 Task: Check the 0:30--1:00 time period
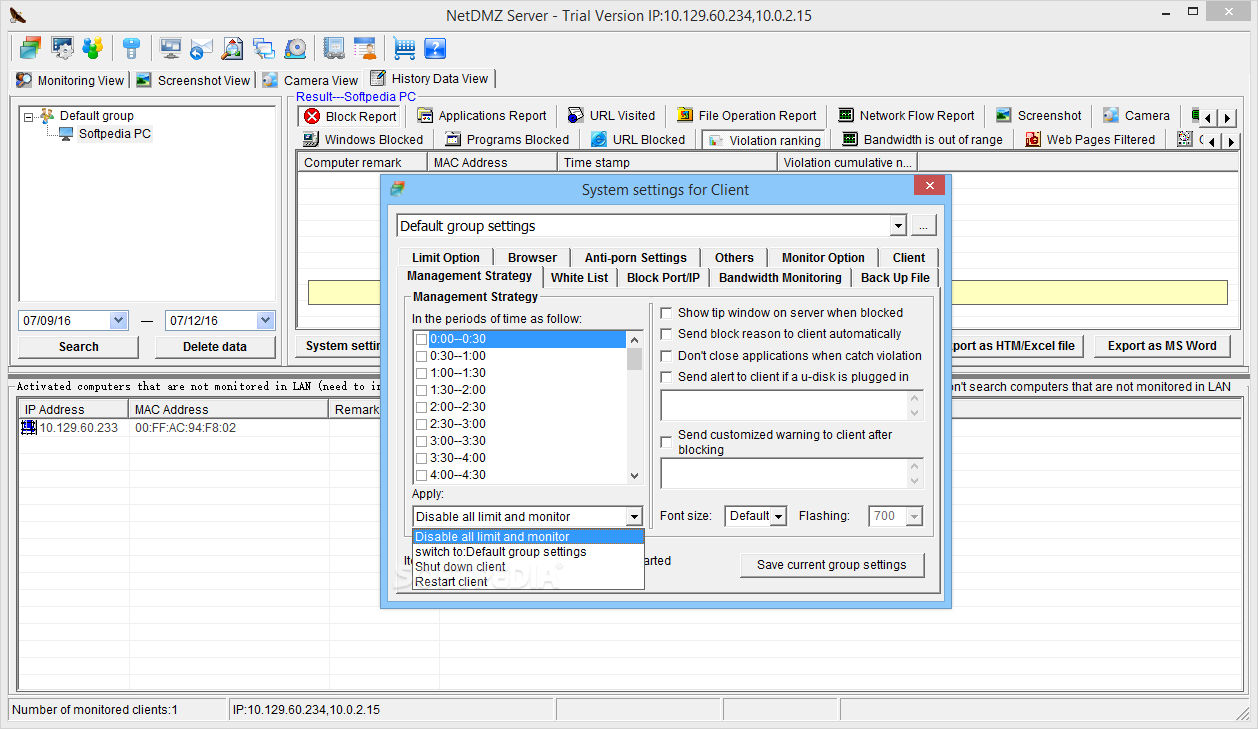click(422, 356)
